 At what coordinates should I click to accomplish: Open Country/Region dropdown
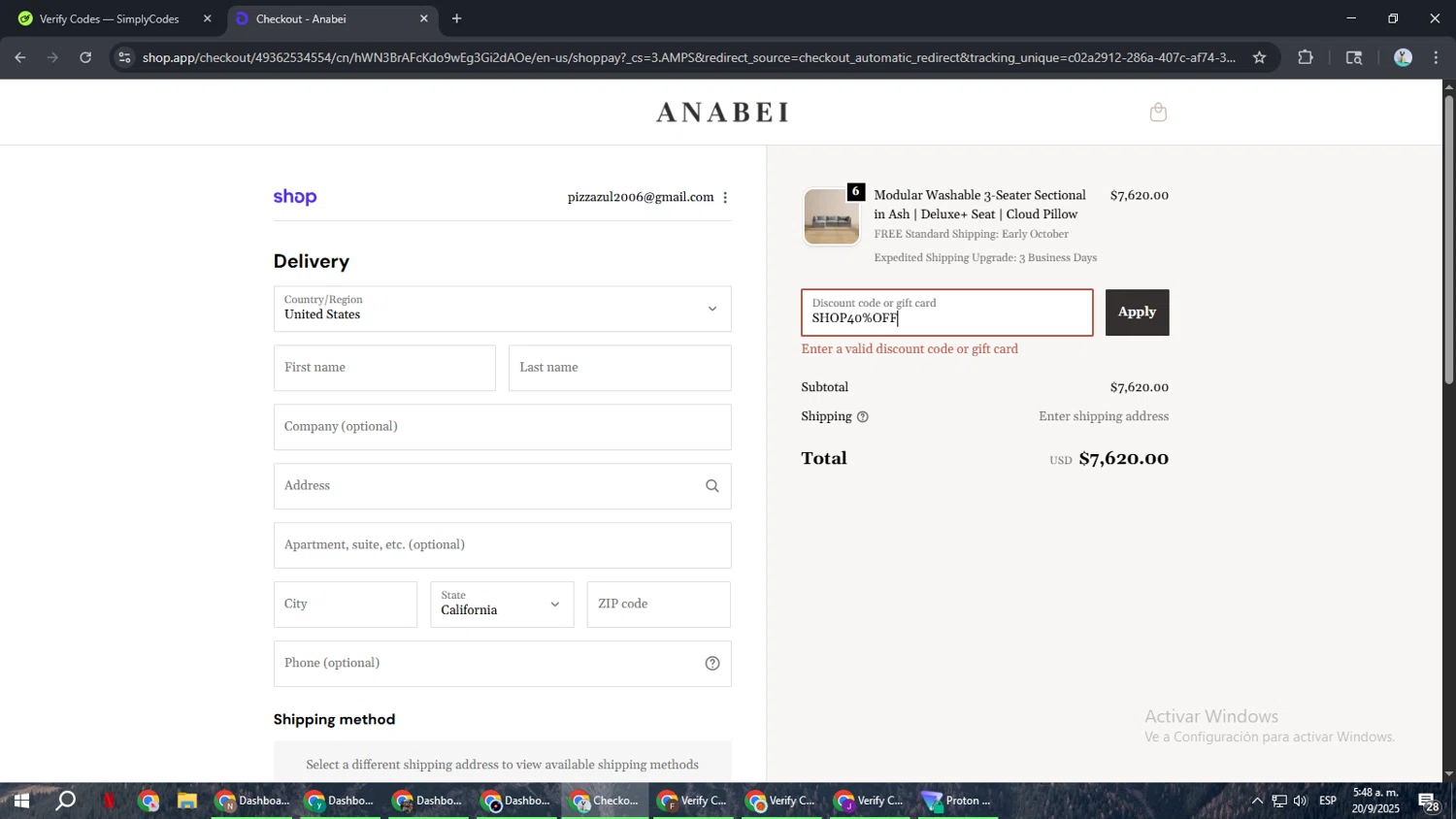[502, 309]
